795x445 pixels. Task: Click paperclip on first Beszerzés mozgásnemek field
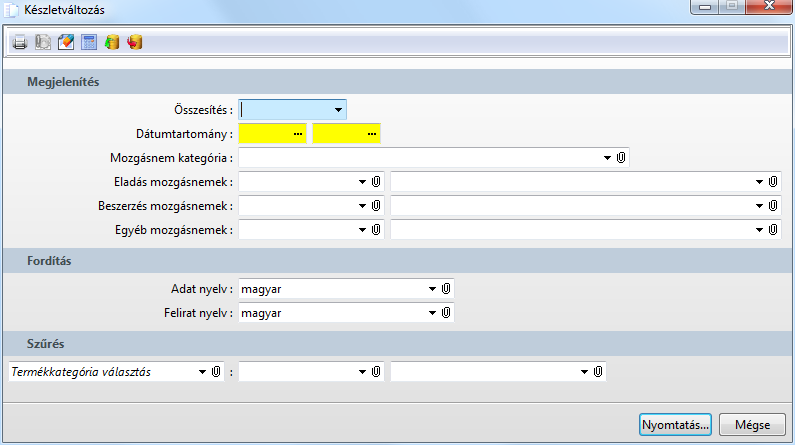(376, 206)
